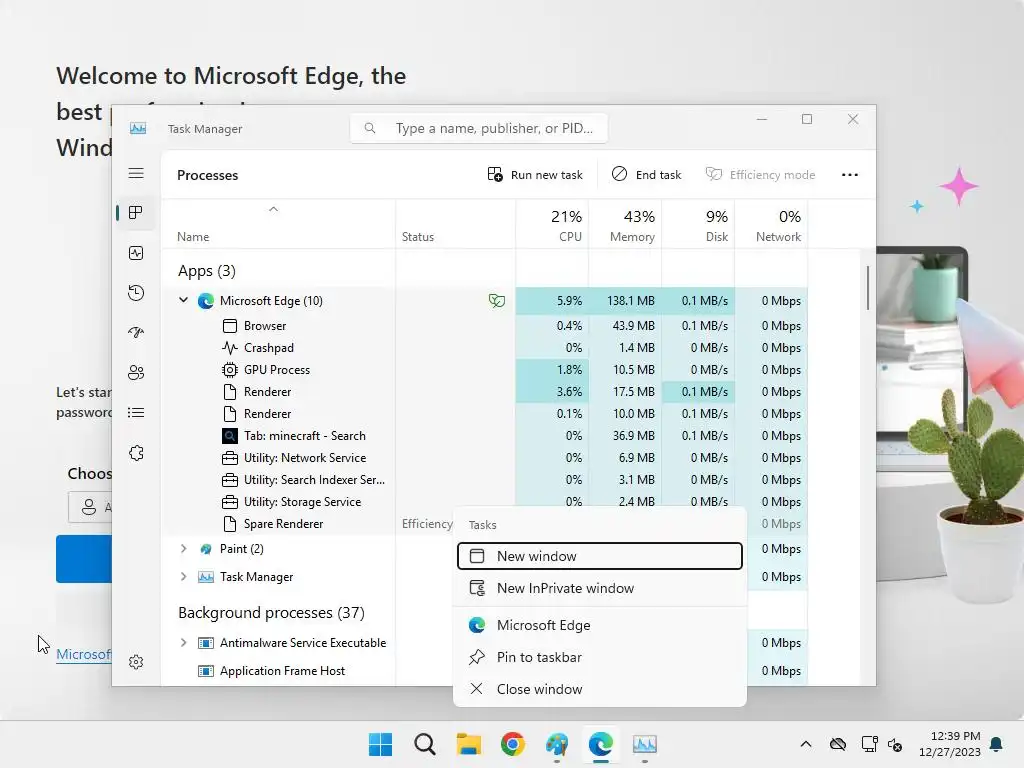Open the three-dot more options menu
The height and width of the screenshot is (768, 1024).
850,175
